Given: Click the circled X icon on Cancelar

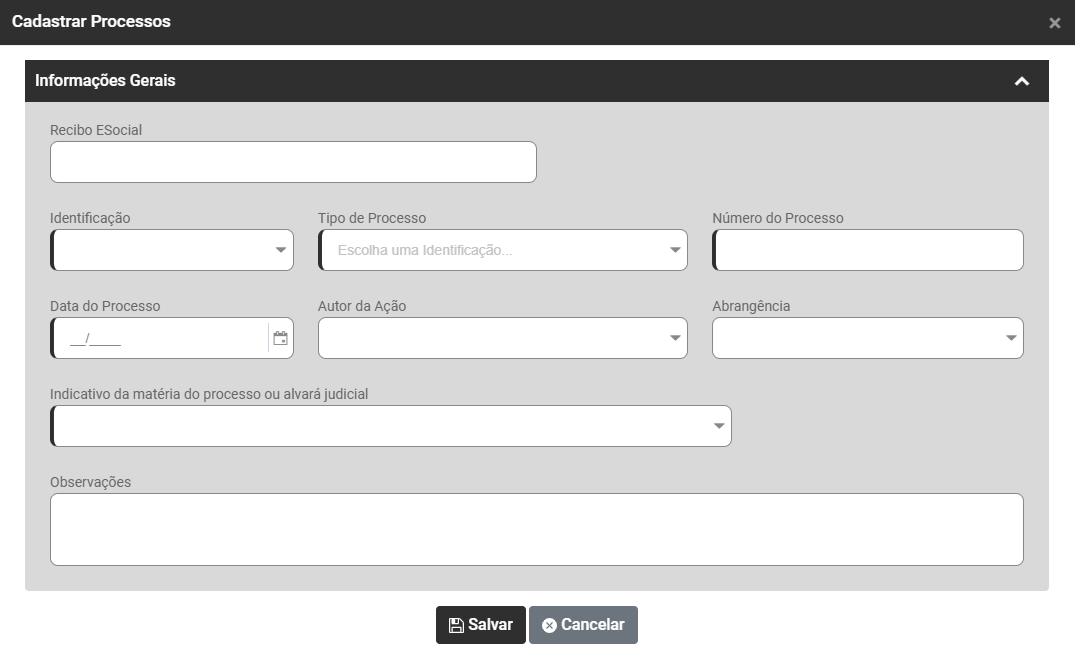Looking at the screenshot, I should [549, 625].
